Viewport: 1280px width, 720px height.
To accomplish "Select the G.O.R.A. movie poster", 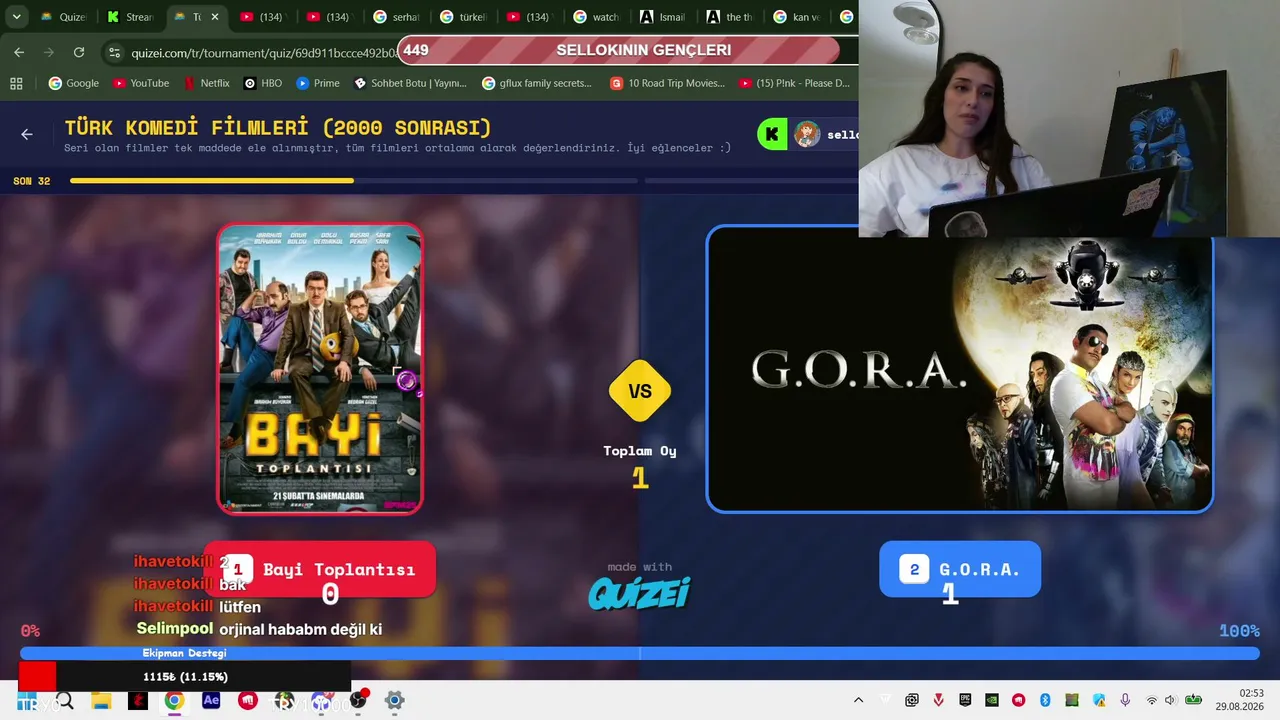I will click(x=960, y=368).
